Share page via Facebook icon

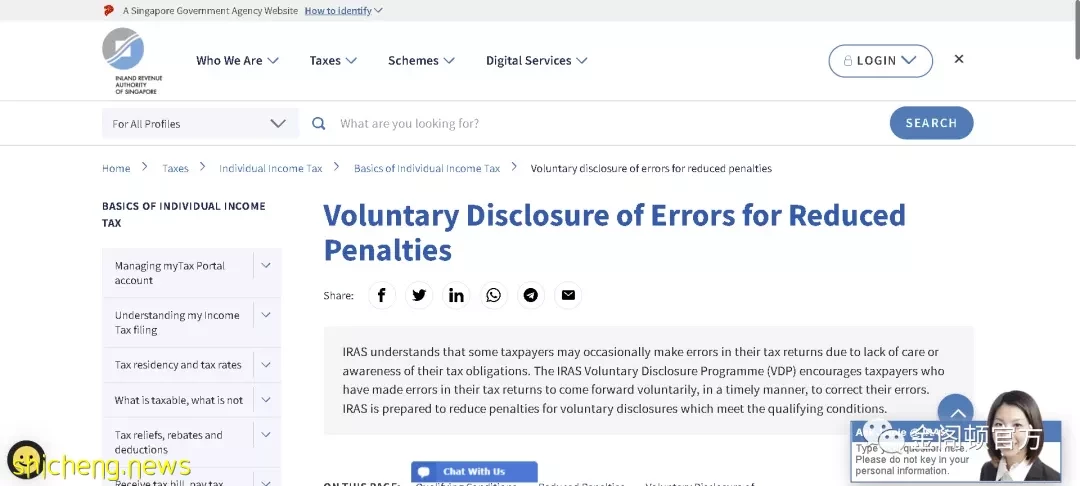[382, 295]
